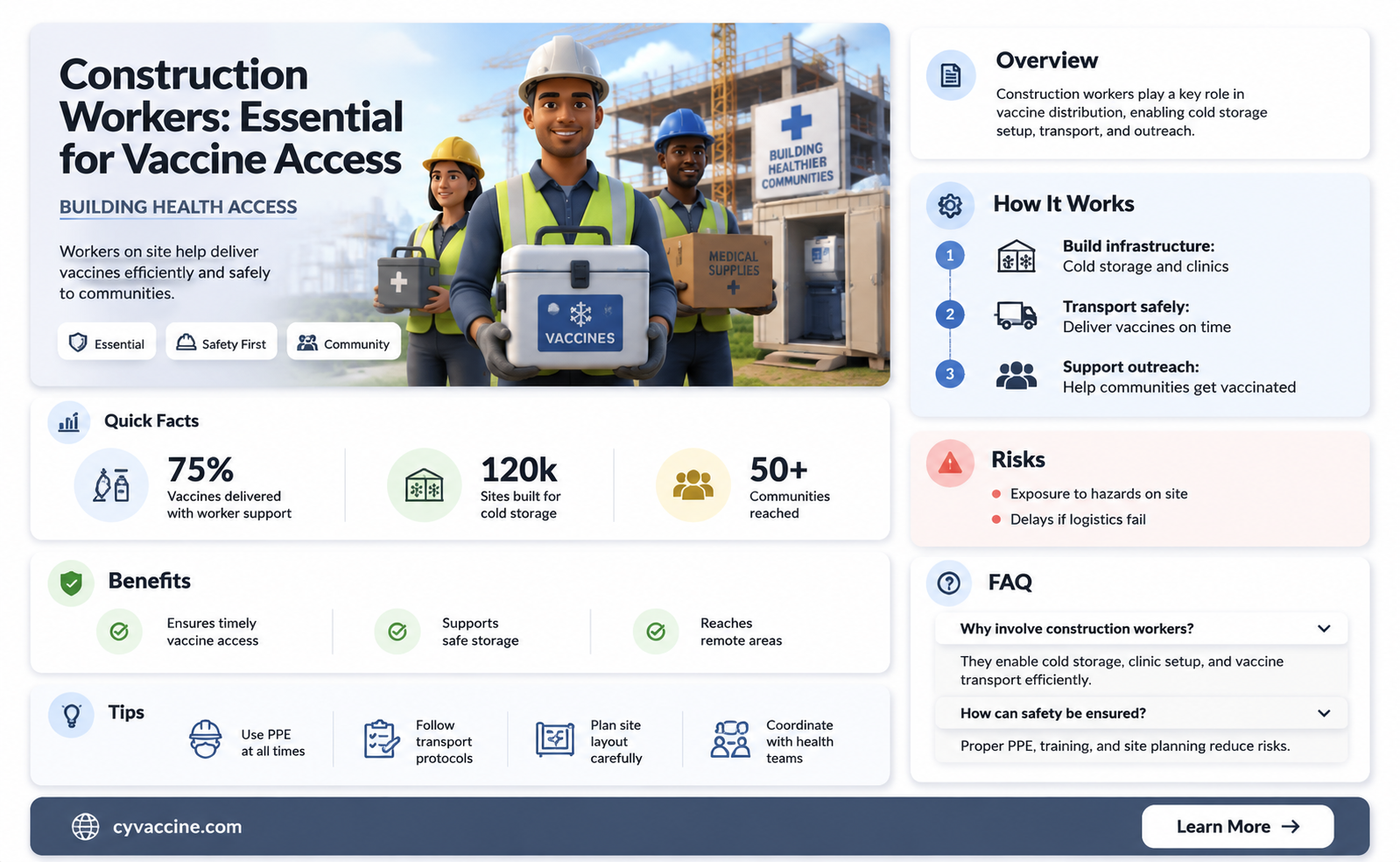Collapse the Why involve construction workers question chevron

click(x=1324, y=629)
